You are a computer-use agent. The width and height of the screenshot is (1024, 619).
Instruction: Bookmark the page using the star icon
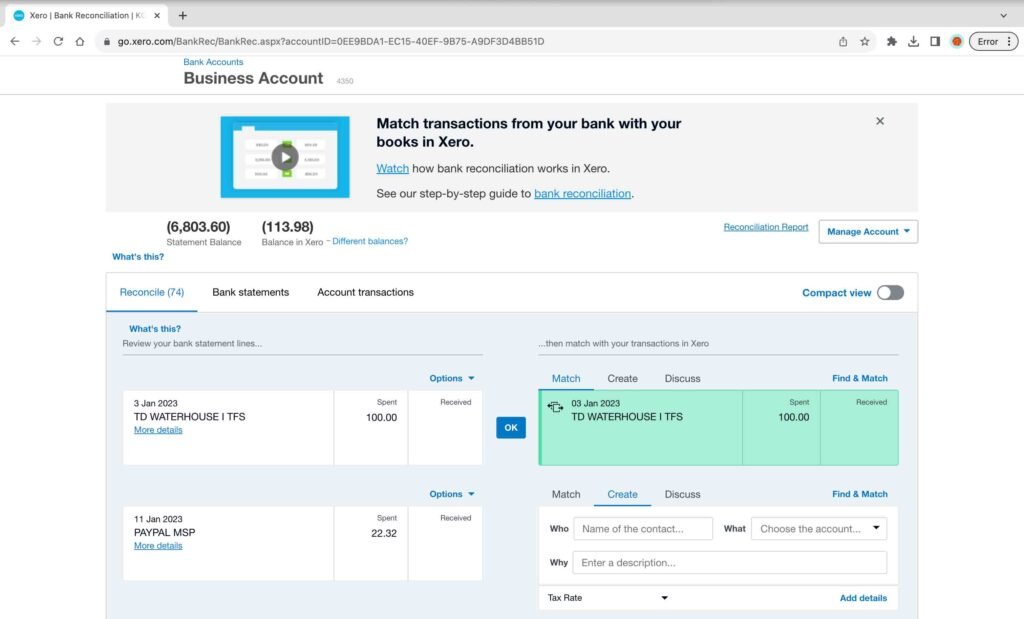coord(864,42)
